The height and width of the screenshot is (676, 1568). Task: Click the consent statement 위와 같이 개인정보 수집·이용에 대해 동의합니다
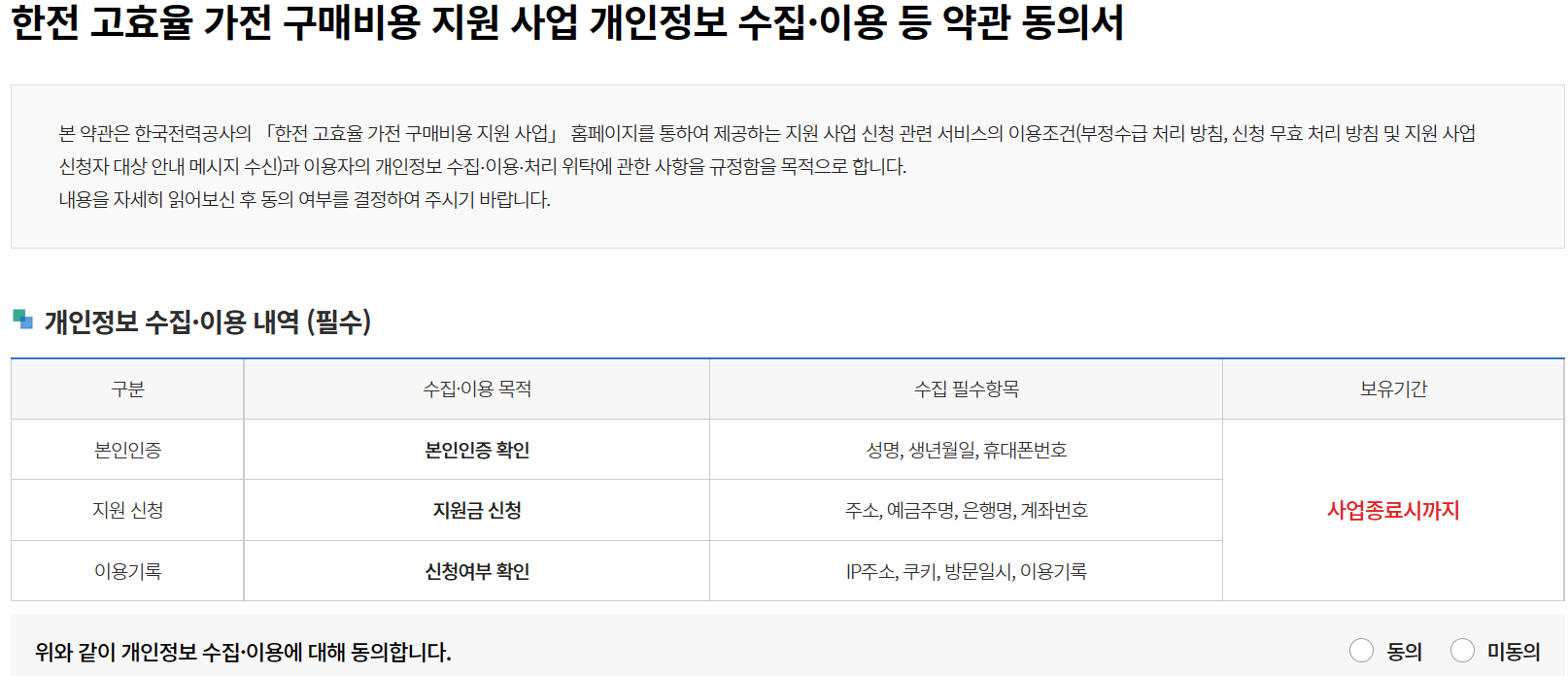point(243,652)
